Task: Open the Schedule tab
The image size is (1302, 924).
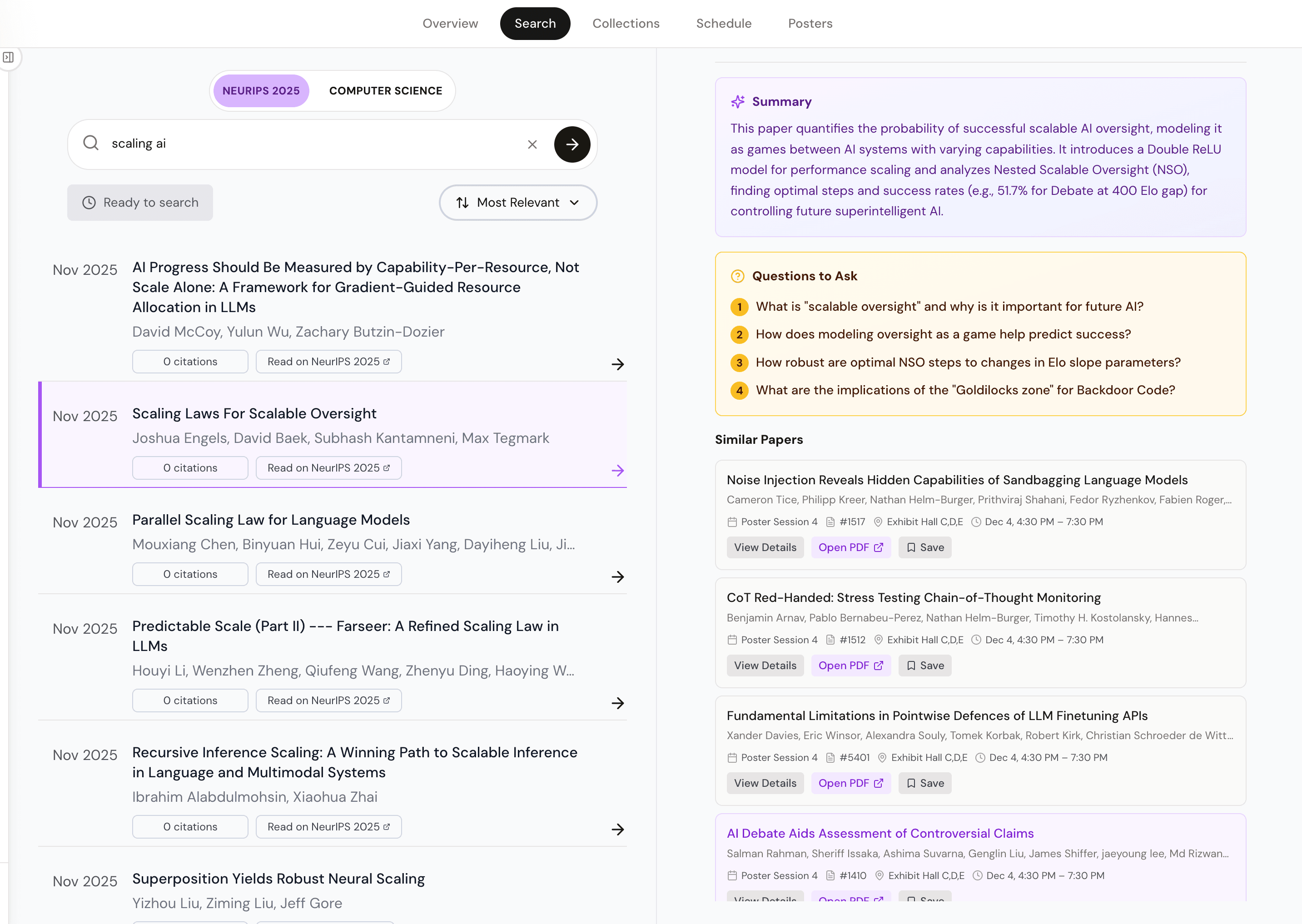Action: 723,23
